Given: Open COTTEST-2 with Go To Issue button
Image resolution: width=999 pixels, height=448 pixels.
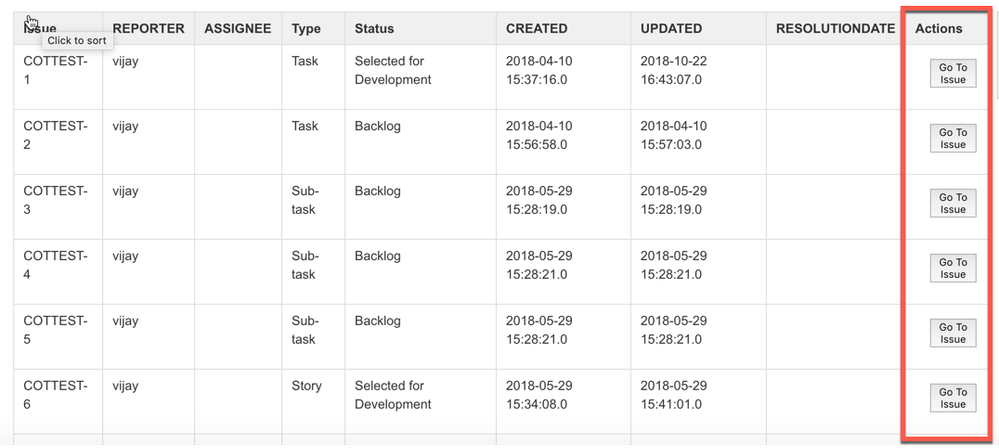Looking at the screenshot, I should coord(952,138).
